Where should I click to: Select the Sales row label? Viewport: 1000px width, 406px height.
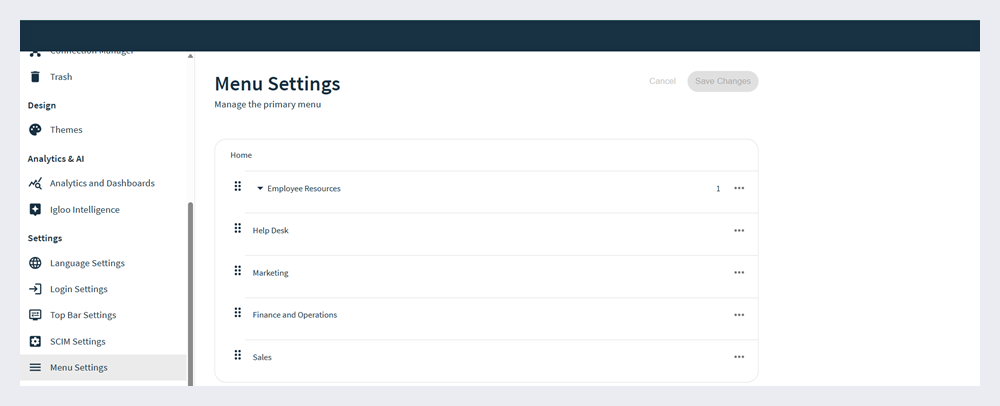[x=262, y=357]
